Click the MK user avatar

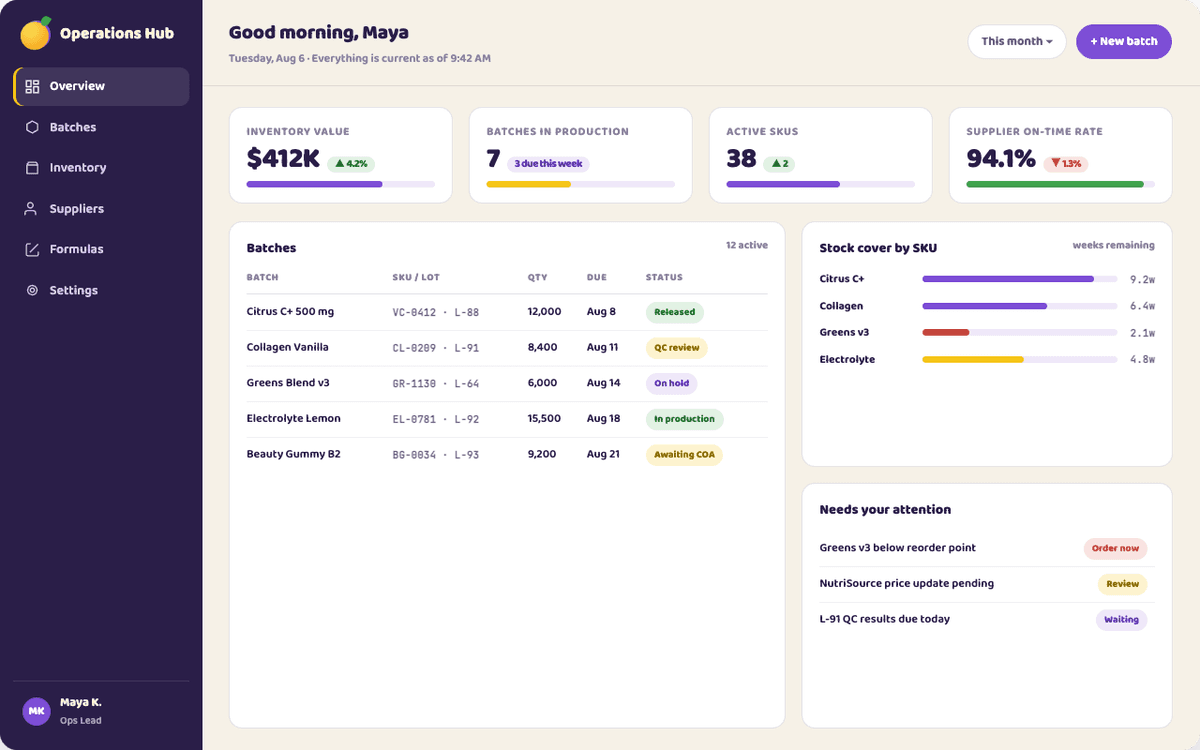(x=36, y=711)
